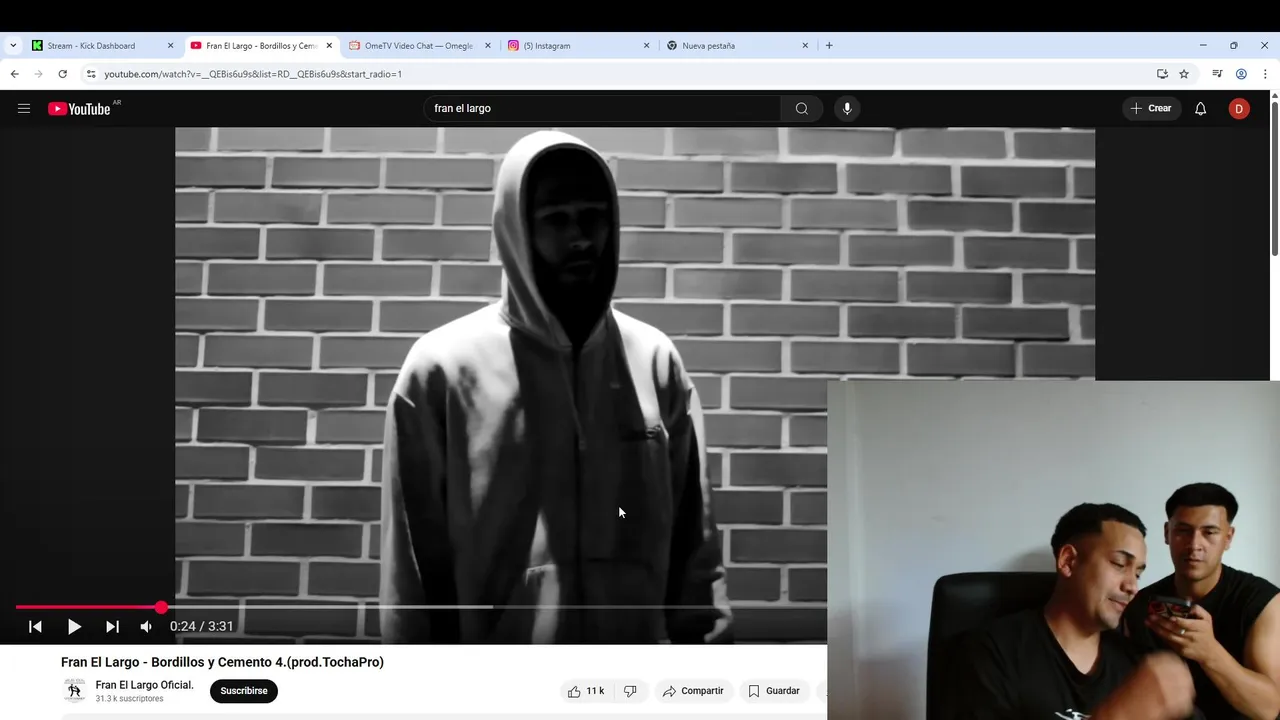
Task: Switch to OmeTV Video Chat tab
Action: [418, 45]
